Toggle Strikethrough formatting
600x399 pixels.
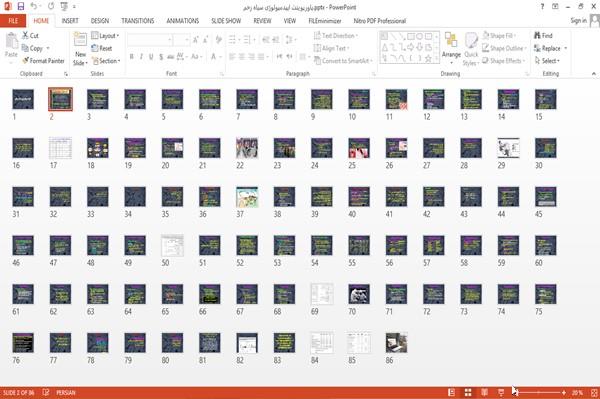[x=171, y=57]
